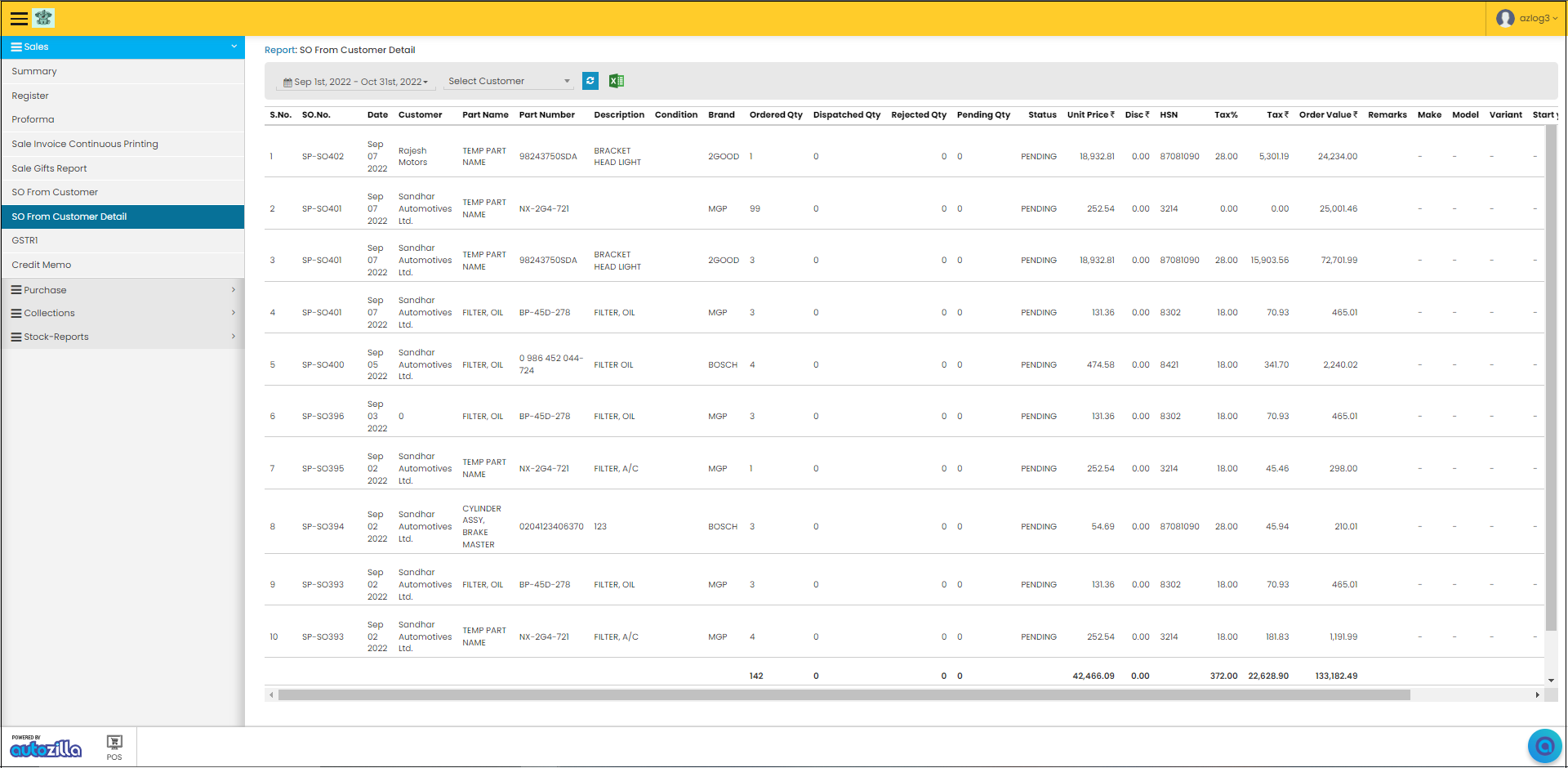
Task: Click the vertical scrollbar down arrow
Action: click(1551, 680)
